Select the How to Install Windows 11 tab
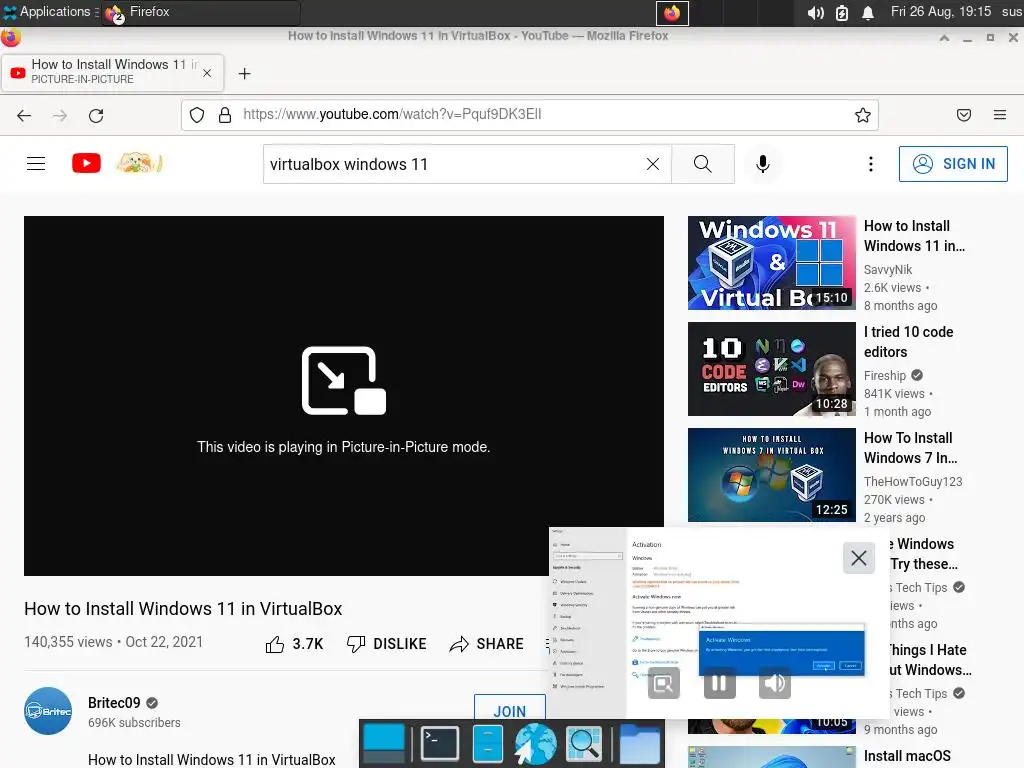Viewport: 1024px width, 768px height. coord(112,72)
